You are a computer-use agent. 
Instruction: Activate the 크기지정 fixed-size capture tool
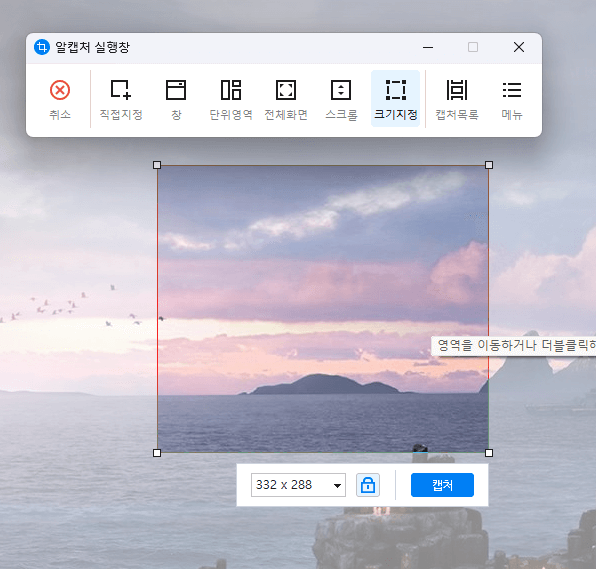tap(395, 99)
